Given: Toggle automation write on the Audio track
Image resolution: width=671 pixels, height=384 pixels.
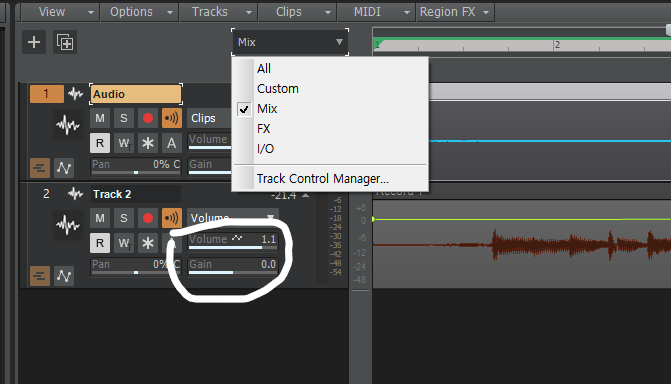Looking at the screenshot, I should (x=124, y=143).
